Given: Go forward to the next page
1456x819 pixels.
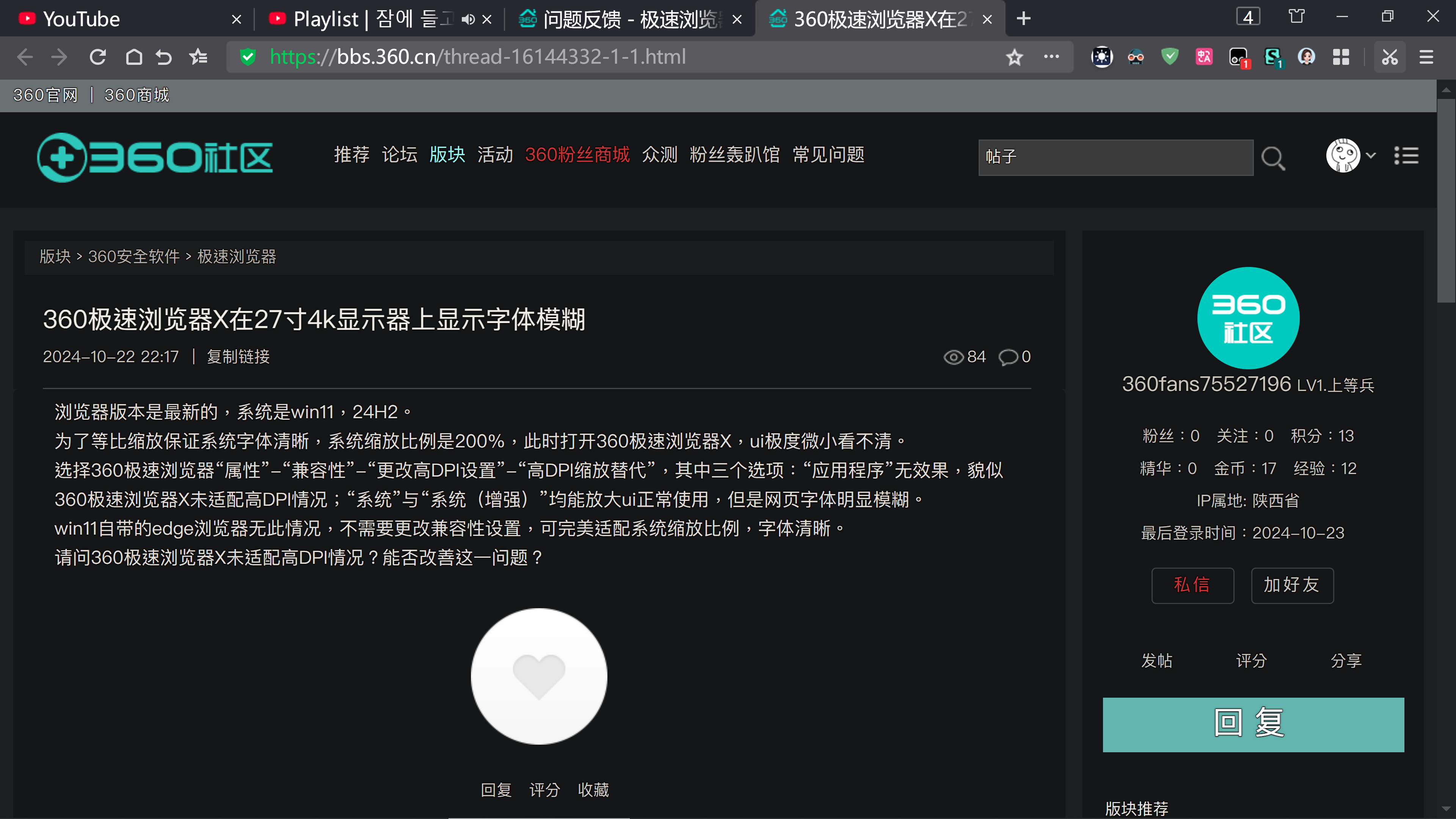Looking at the screenshot, I should (x=60, y=57).
